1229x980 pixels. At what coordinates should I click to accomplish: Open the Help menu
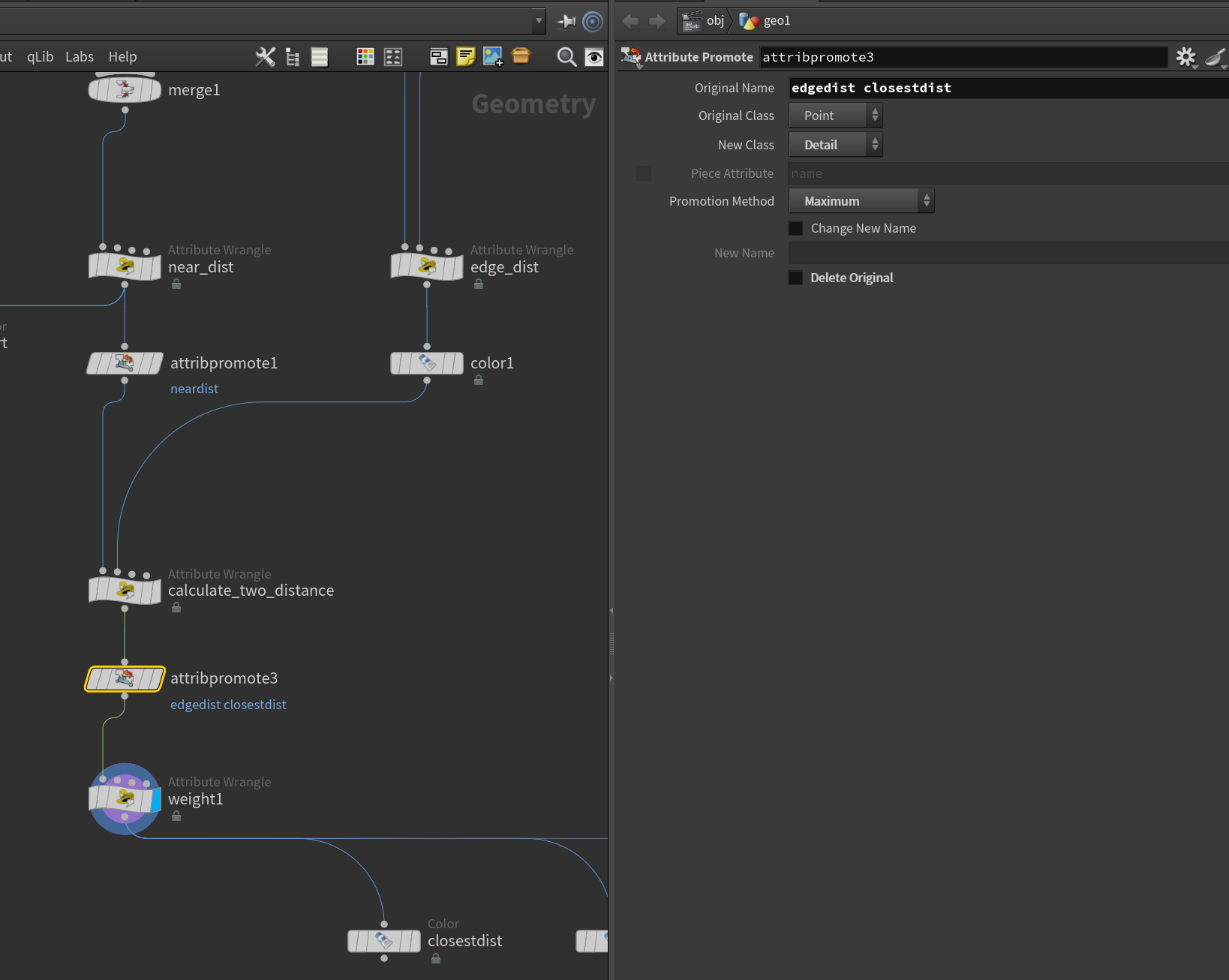pyautogui.click(x=122, y=57)
